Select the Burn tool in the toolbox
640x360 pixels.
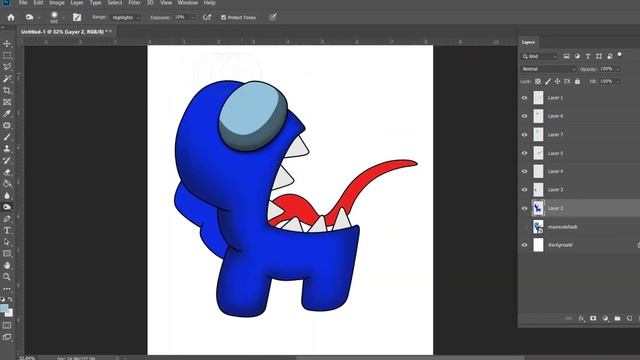7,207
